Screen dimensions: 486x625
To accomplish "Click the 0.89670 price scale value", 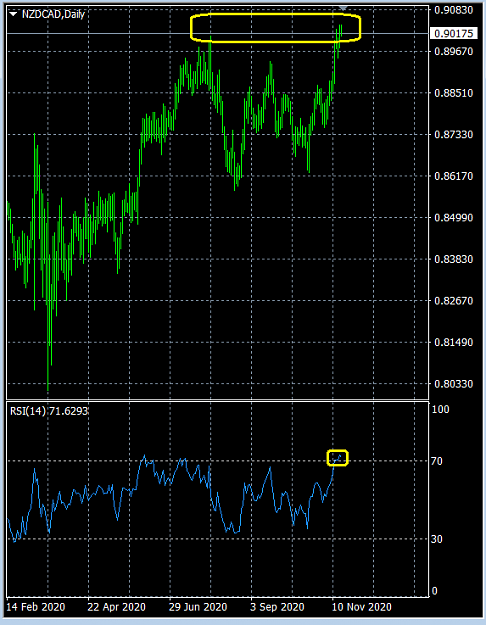I will click(x=453, y=51).
